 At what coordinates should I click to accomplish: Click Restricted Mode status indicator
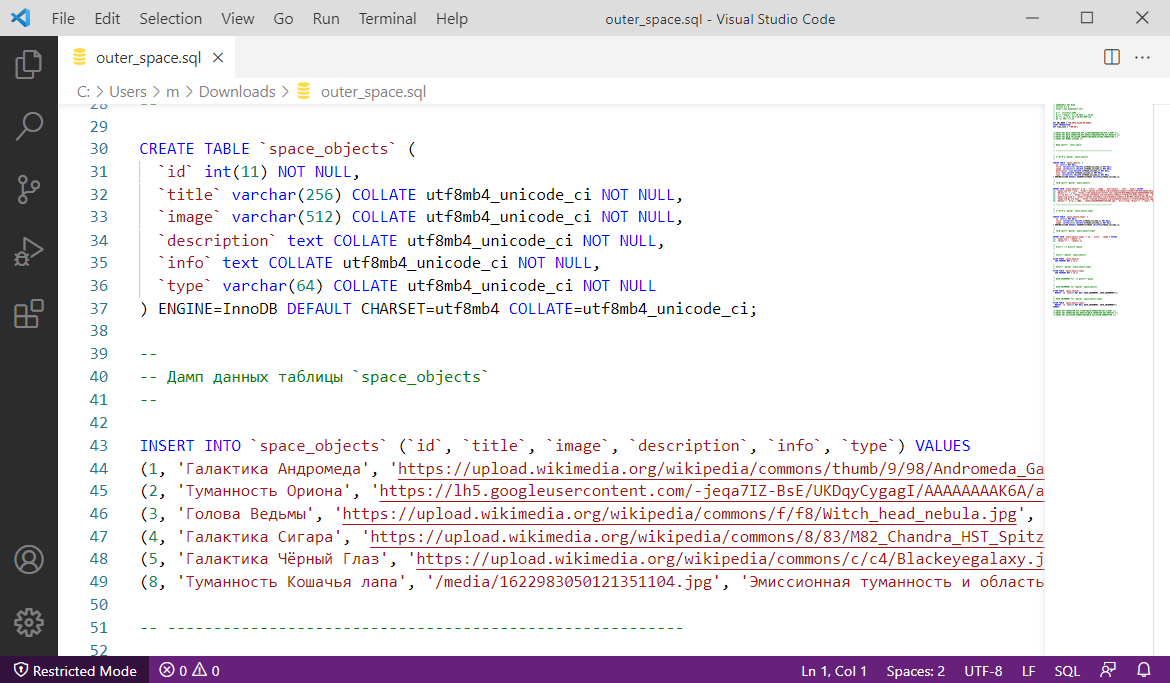click(x=75, y=671)
